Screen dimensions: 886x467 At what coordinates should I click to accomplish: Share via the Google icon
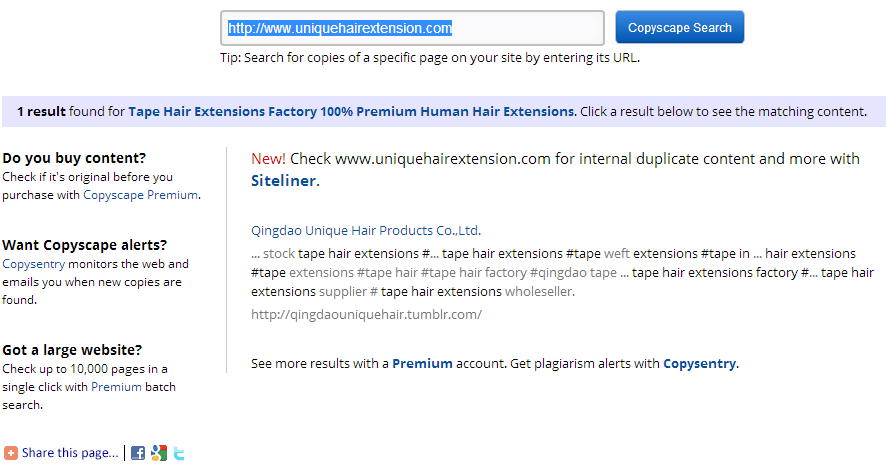[159, 453]
